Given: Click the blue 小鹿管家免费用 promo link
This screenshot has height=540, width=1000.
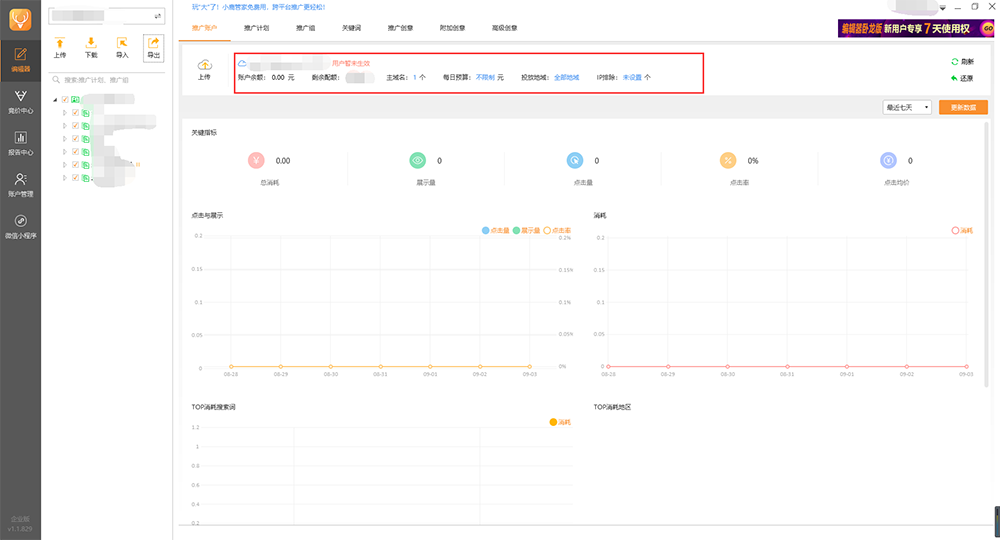Looking at the screenshot, I should (x=259, y=7).
